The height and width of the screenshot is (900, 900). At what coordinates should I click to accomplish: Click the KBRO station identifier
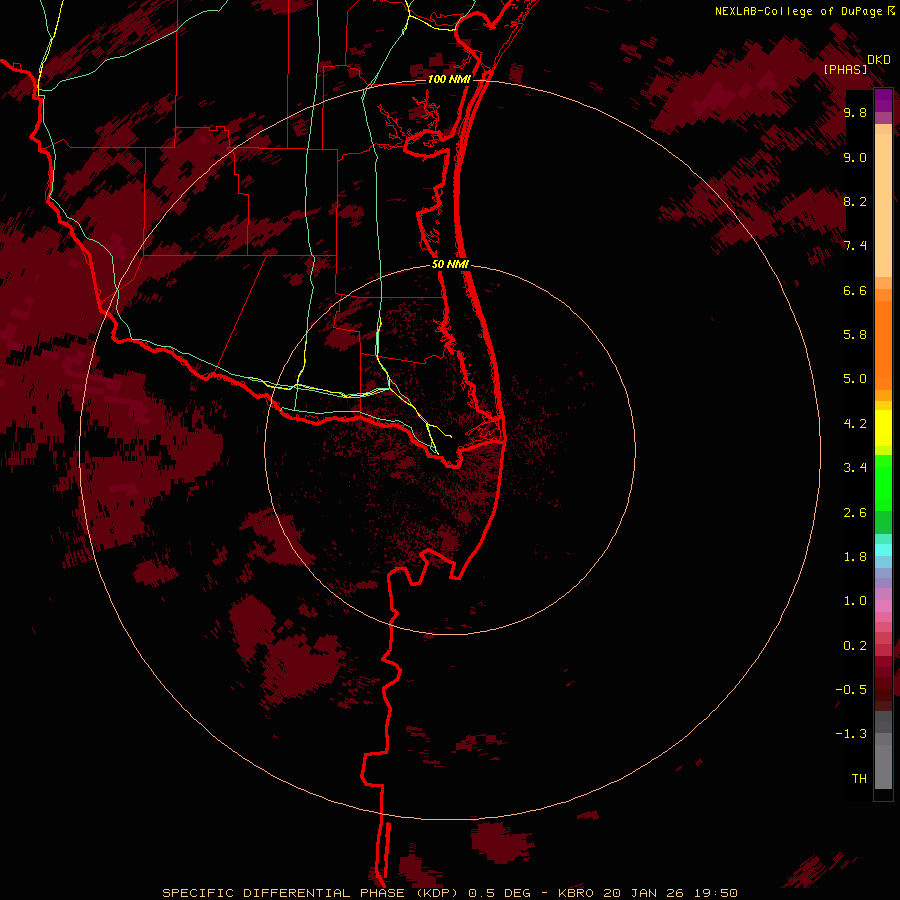[x=577, y=893]
